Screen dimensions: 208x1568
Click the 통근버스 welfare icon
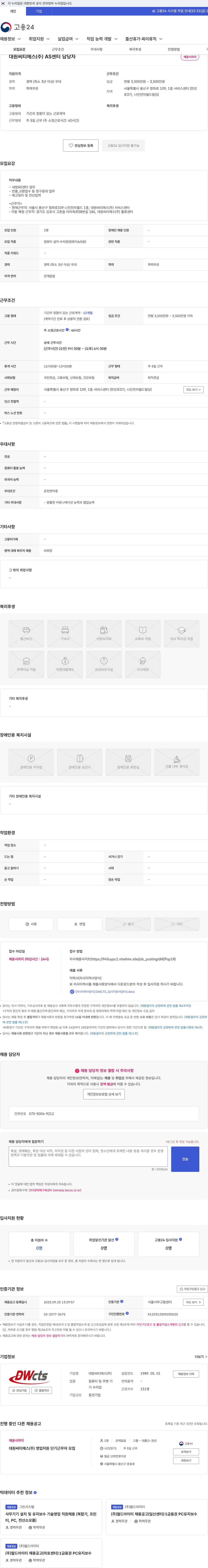(x=26, y=634)
